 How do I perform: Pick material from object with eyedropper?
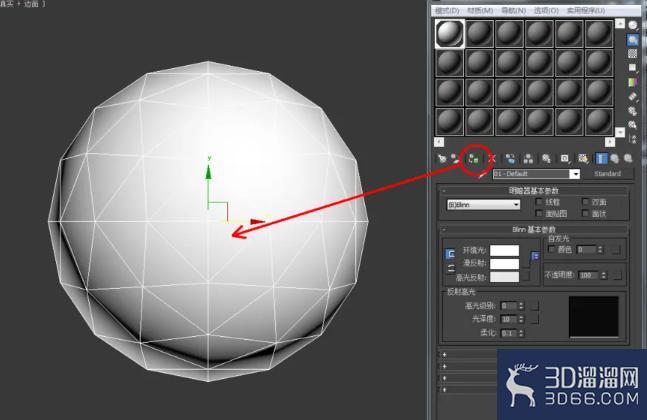(482, 174)
